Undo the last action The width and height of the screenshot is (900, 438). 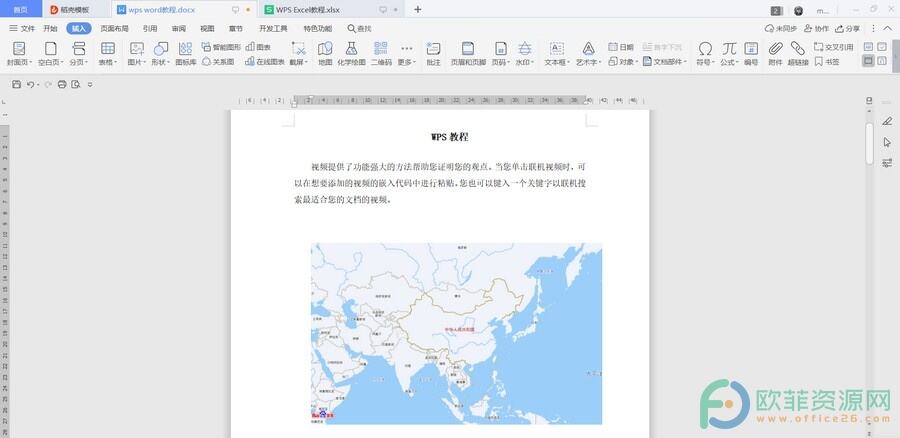coord(30,84)
